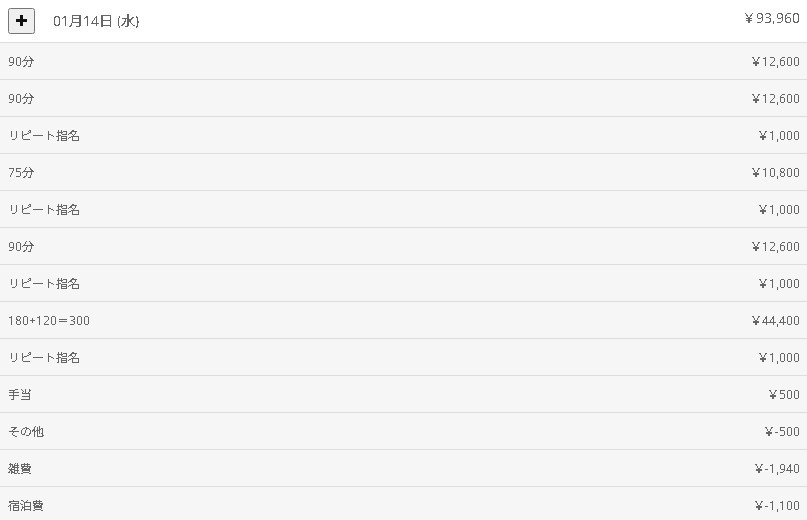Select the 手当 row label
This screenshot has width=807, height=520.
(20, 395)
